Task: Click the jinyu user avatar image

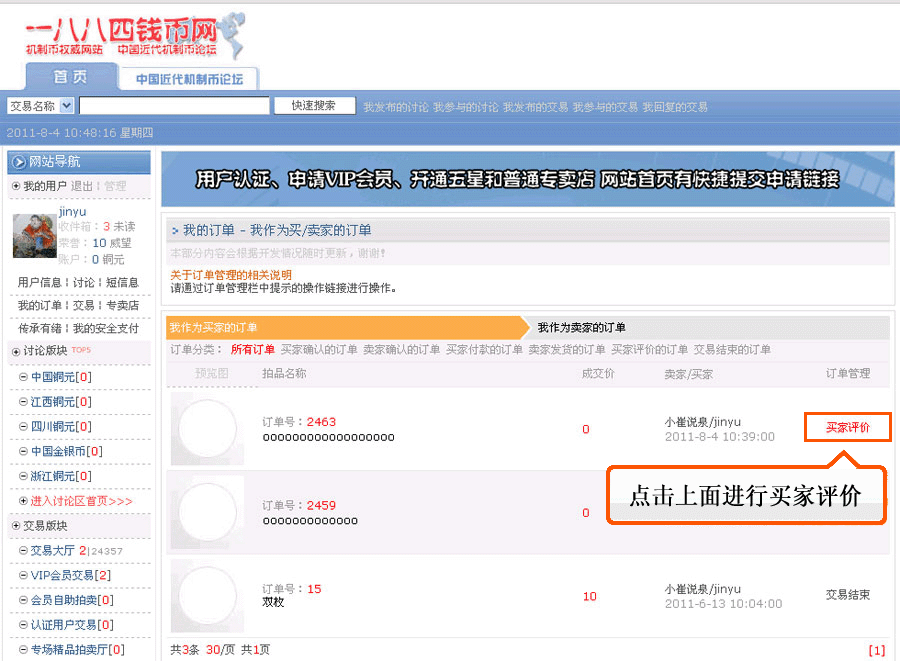Action: [34, 236]
